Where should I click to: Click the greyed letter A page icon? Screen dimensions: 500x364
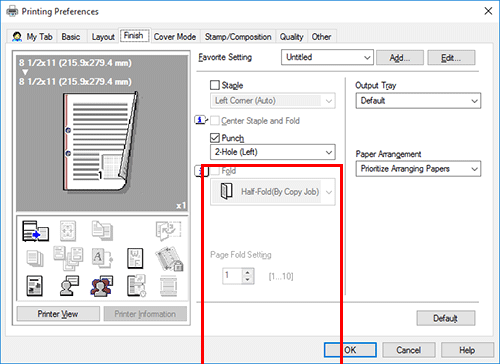102,258
